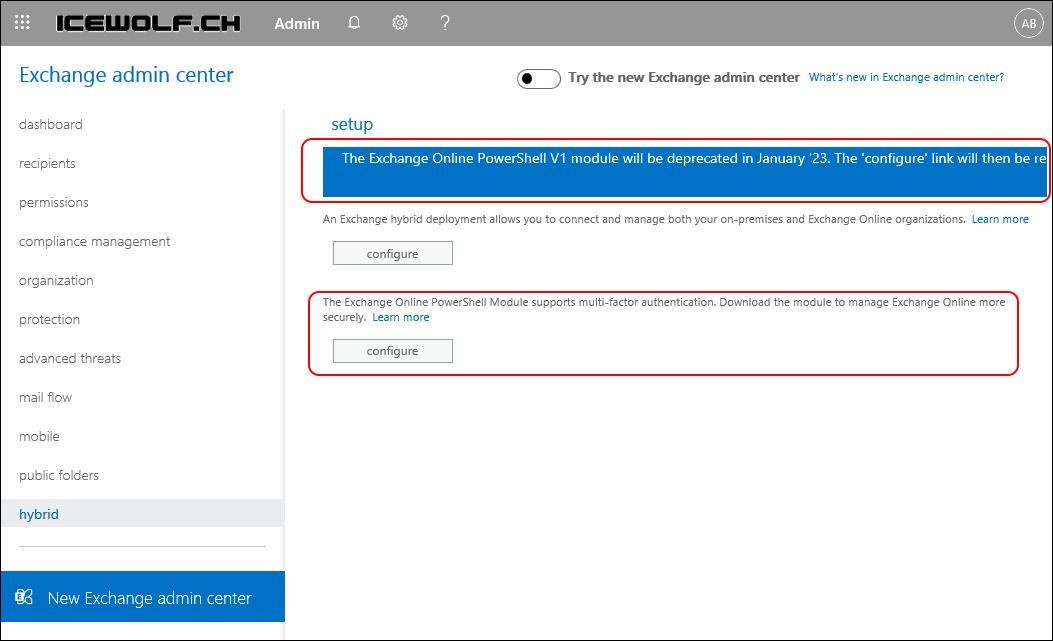The height and width of the screenshot is (641, 1053).
Task: Click the PowerShell V1 deprecation banner
Action: tap(684, 172)
